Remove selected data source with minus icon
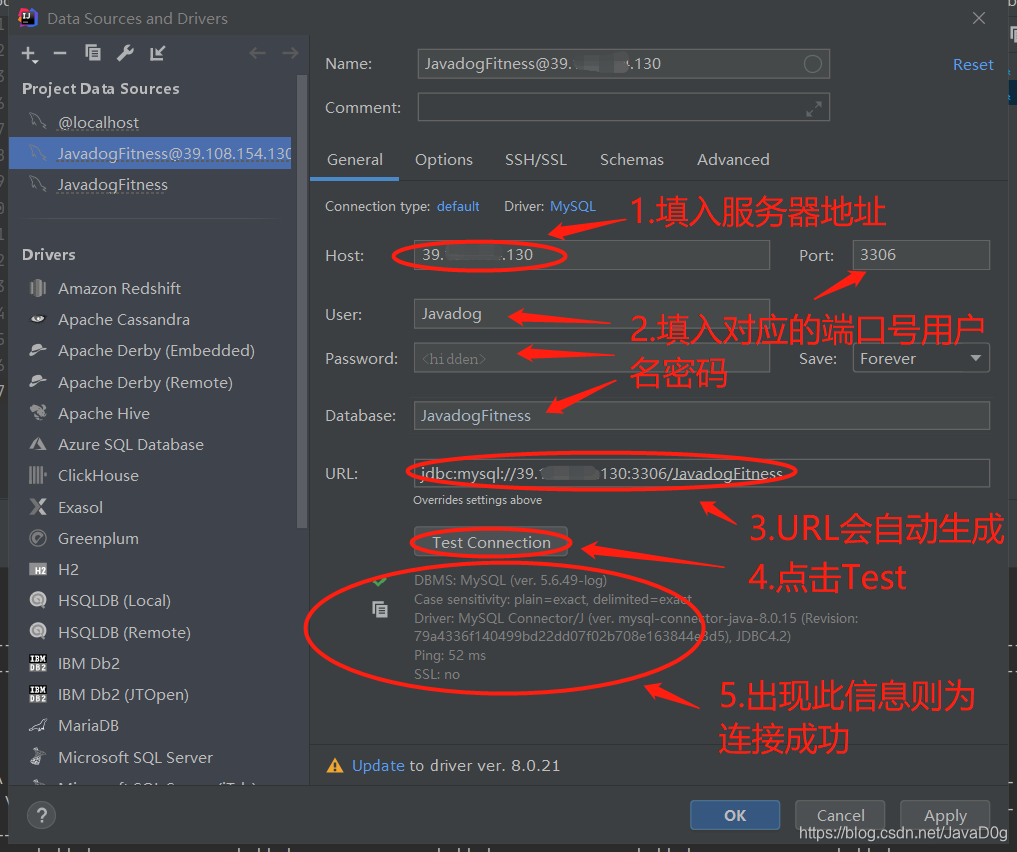This screenshot has width=1017, height=852. [x=60, y=53]
